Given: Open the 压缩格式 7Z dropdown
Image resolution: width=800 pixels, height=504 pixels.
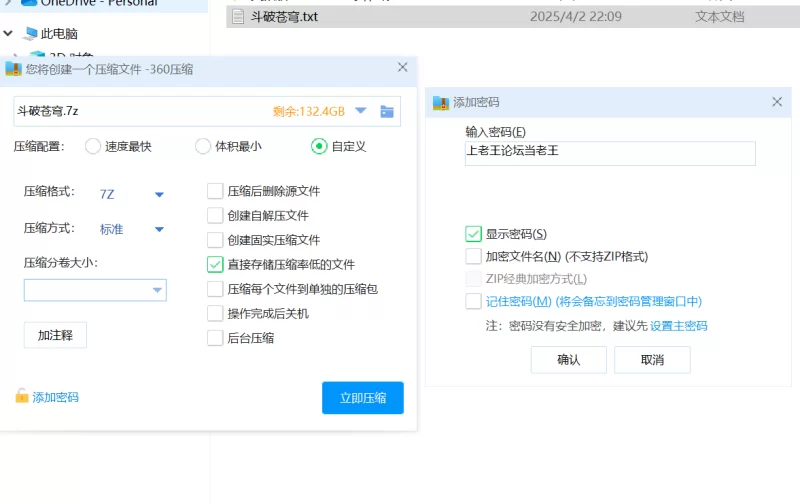Looking at the screenshot, I should tap(159, 195).
